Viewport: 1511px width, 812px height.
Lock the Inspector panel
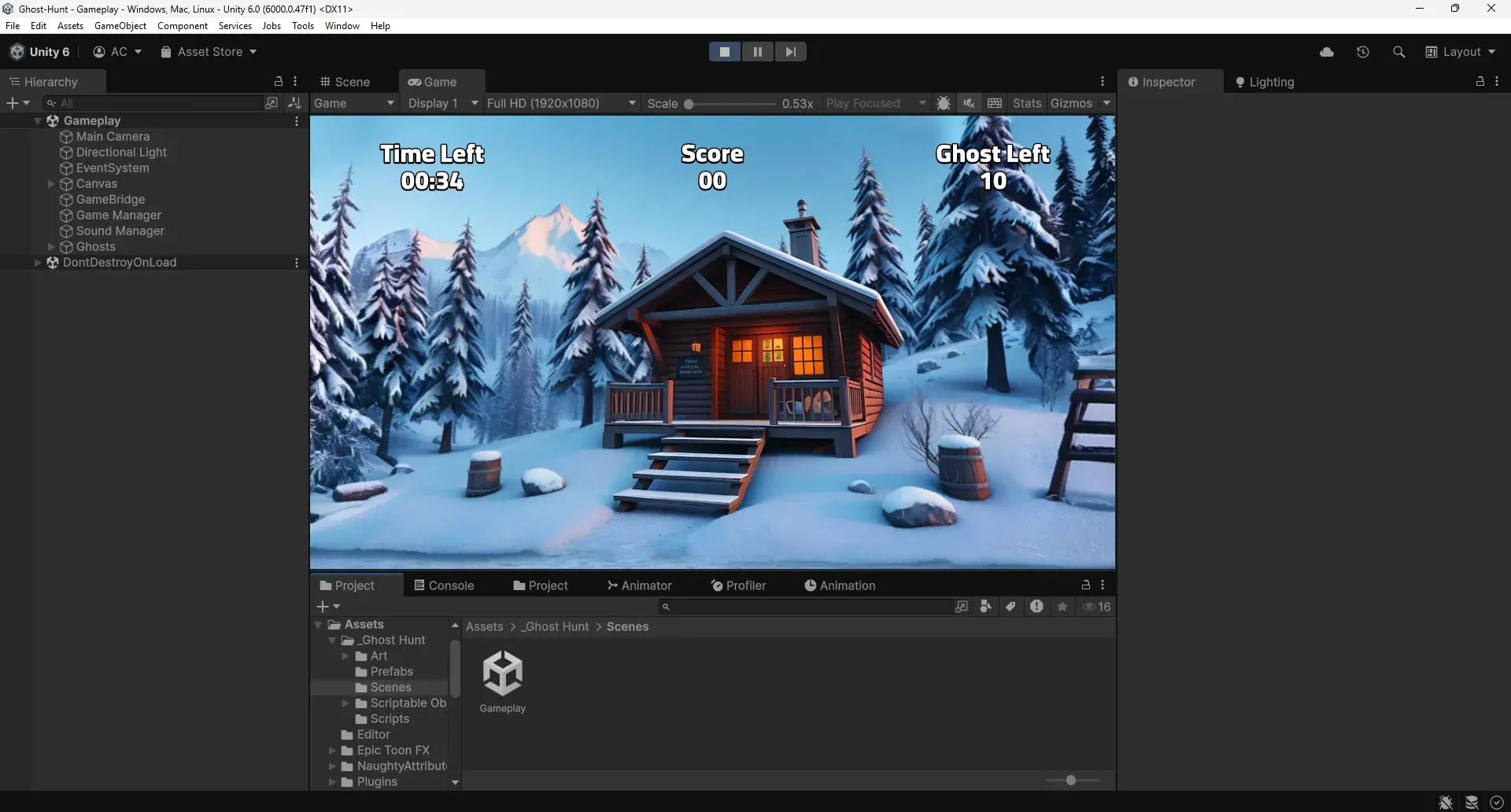[x=1480, y=82]
